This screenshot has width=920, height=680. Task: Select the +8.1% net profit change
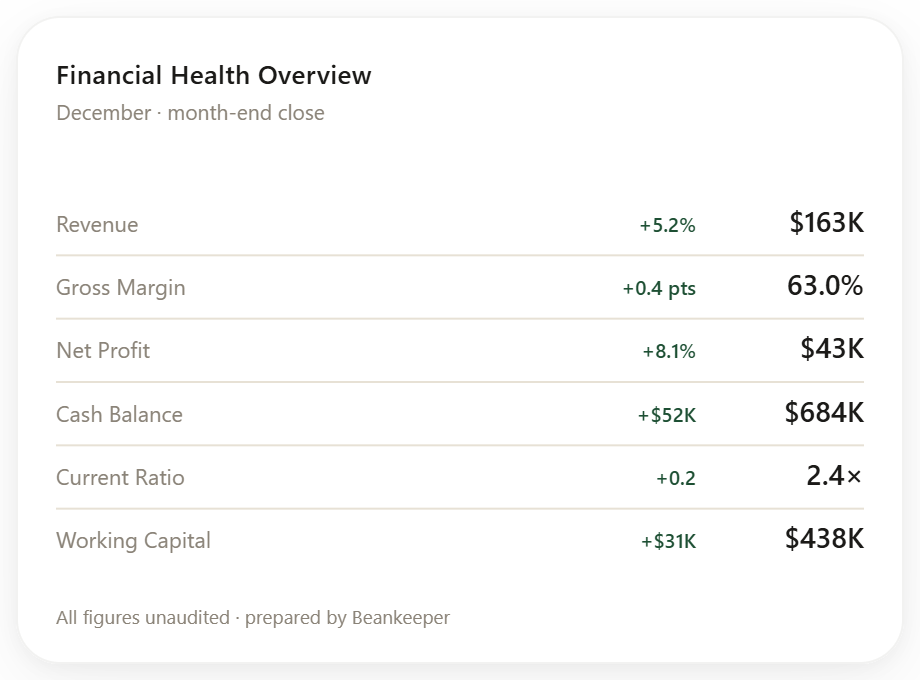click(669, 351)
